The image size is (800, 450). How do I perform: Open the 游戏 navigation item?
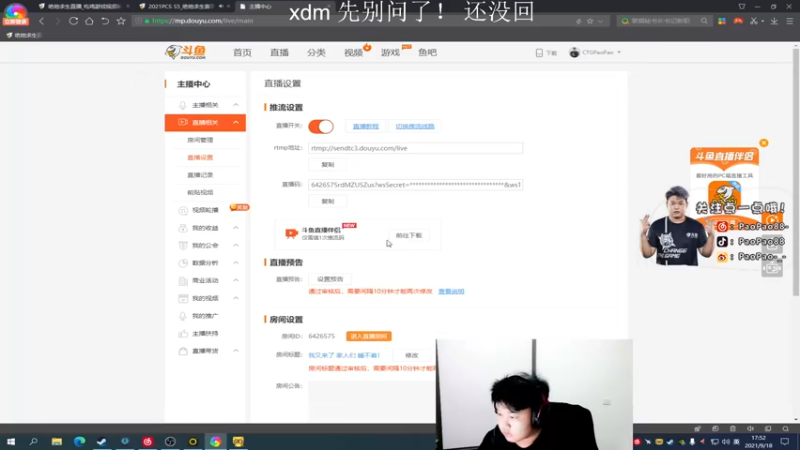click(x=390, y=53)
